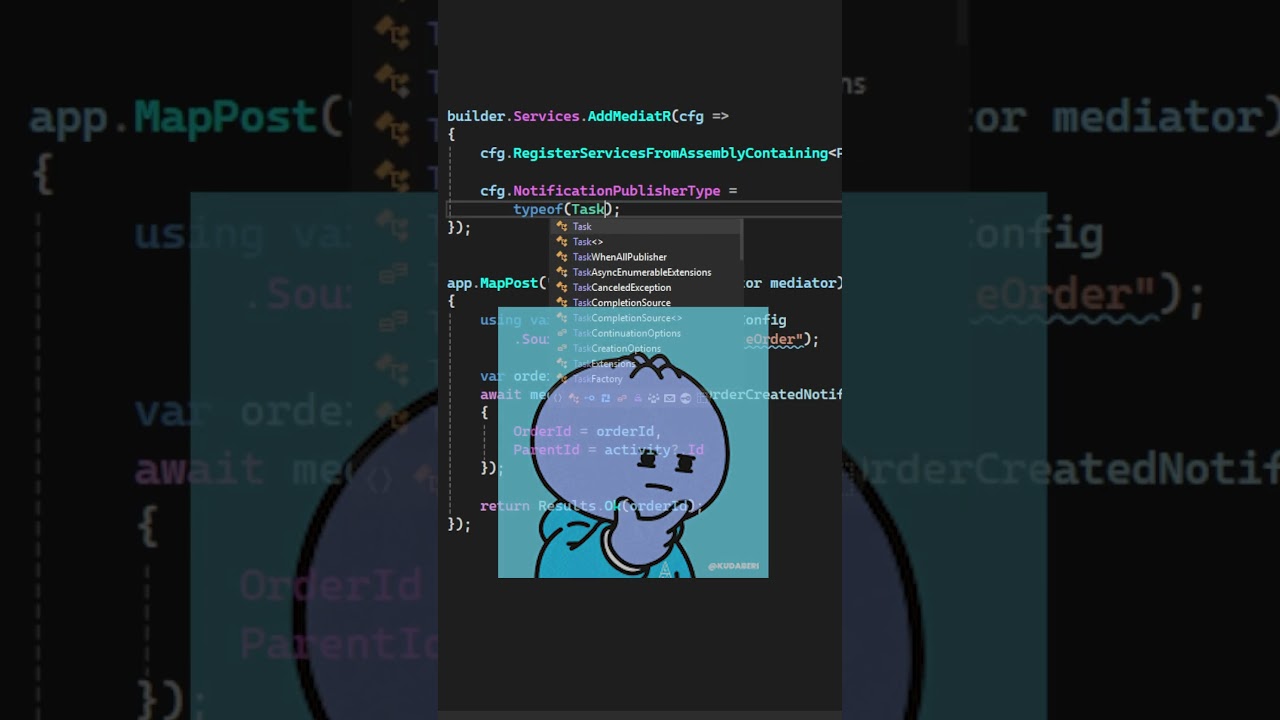Click the "MapPost" method name
Screen dimensions: 1280x720
click(x=509, y=283)
